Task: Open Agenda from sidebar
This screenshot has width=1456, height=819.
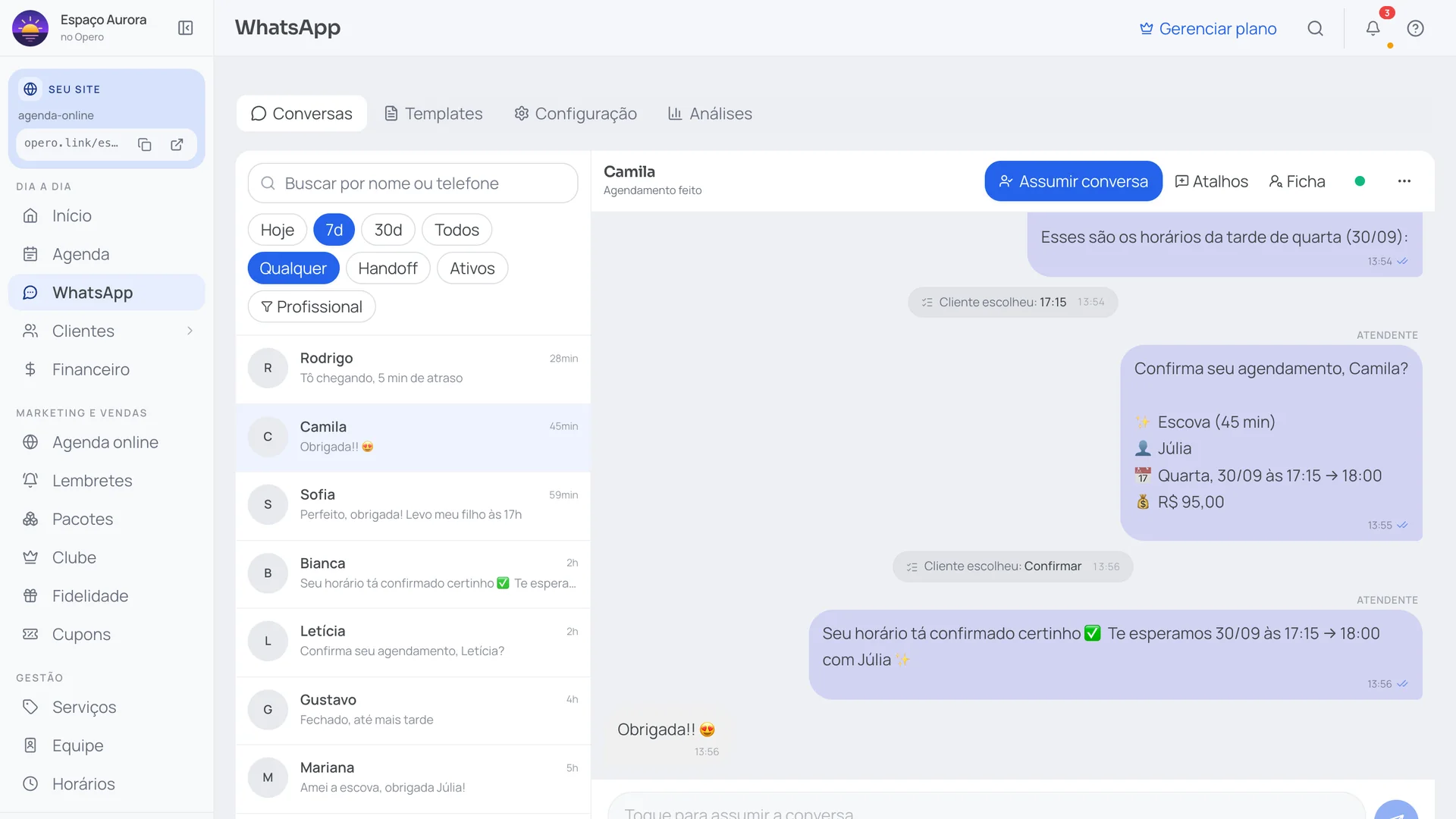Action: (x=107, y=254)
